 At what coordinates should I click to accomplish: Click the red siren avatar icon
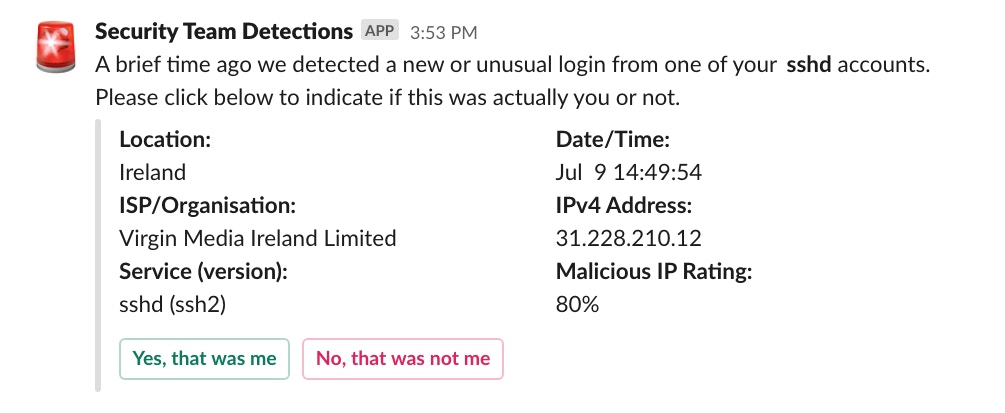56,49
